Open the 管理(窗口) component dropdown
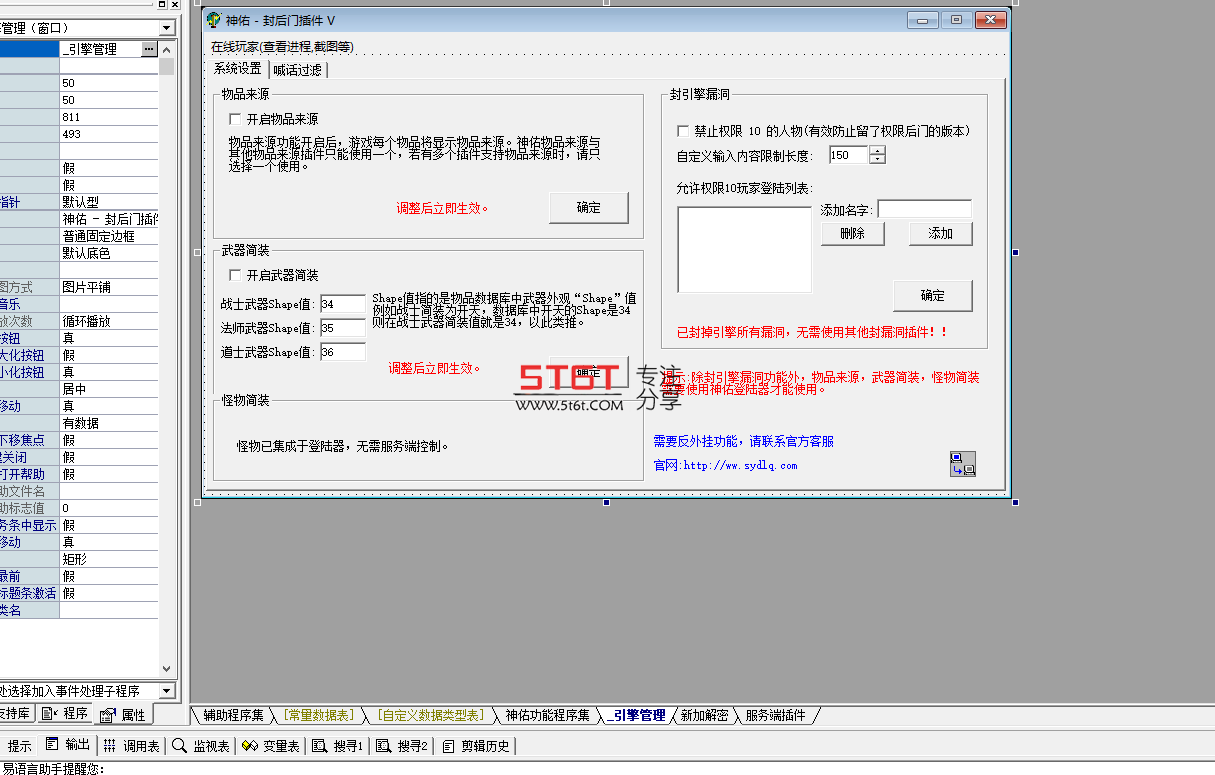This screenshot has width=1215, height=775. coord(166,28)
